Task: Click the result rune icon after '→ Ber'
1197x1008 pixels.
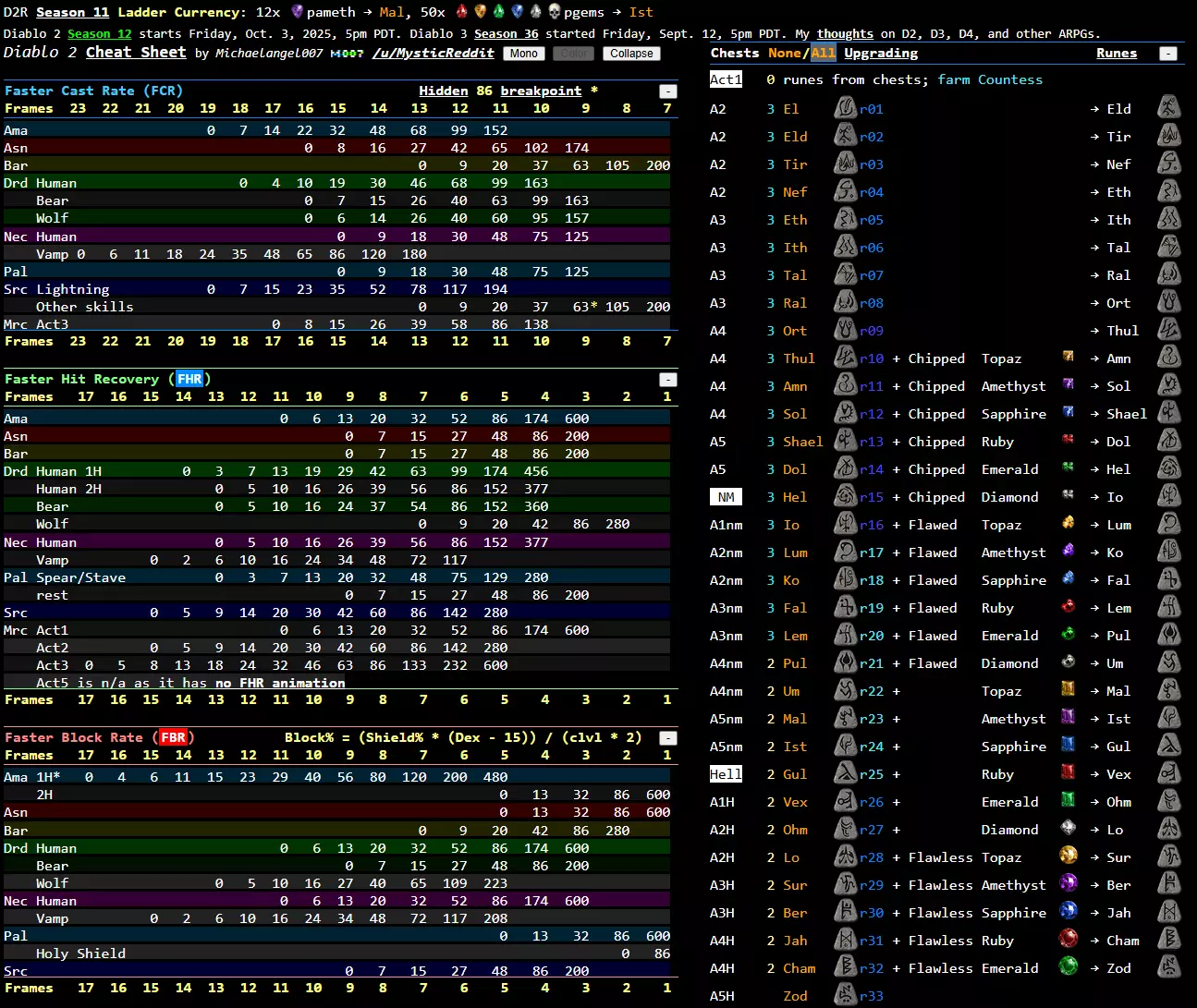Action: tap(1169, 884)
